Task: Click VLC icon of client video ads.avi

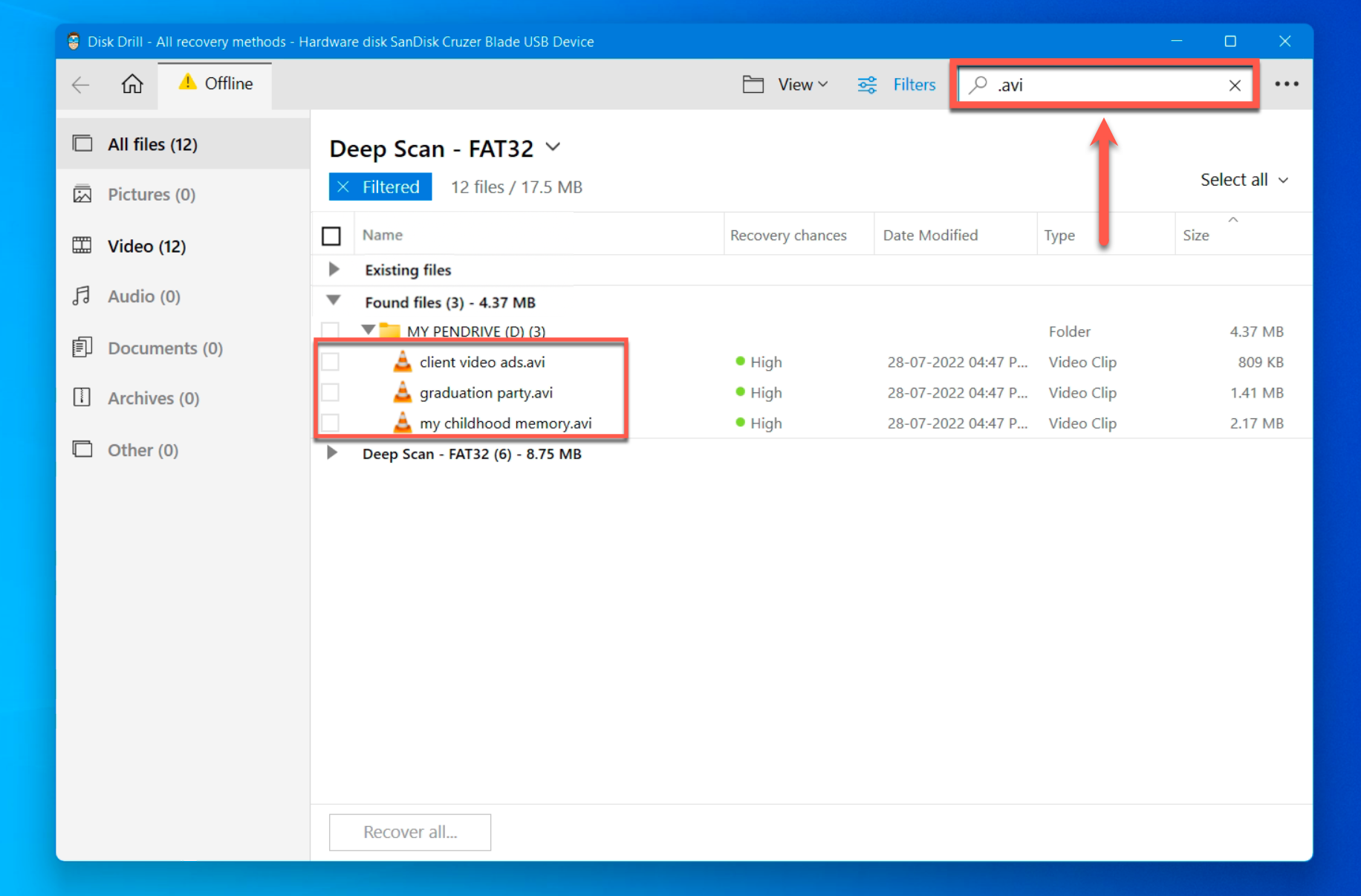Action: click(x=402, y=361)
